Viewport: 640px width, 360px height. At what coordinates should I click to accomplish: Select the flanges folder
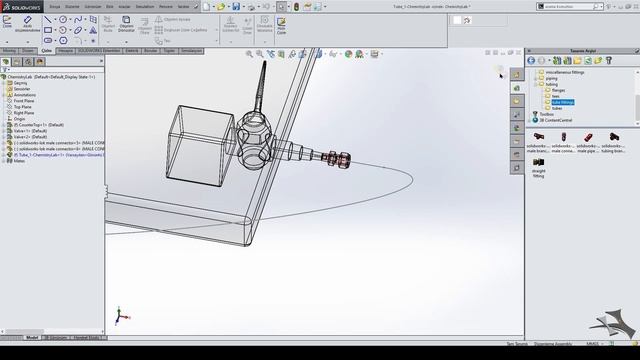click(x=558, y=90)
